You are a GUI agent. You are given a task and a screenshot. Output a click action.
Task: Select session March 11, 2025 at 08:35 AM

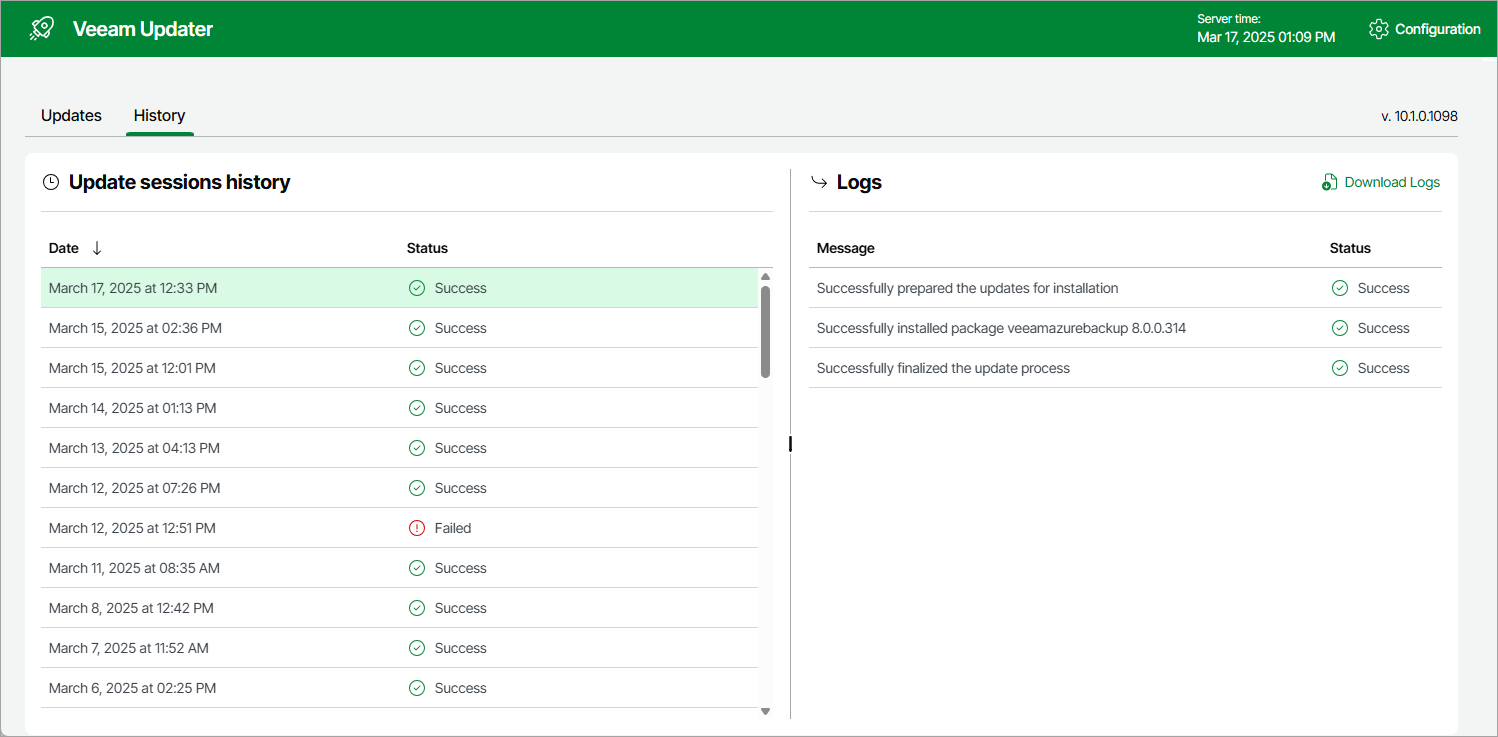click(399, 568)
